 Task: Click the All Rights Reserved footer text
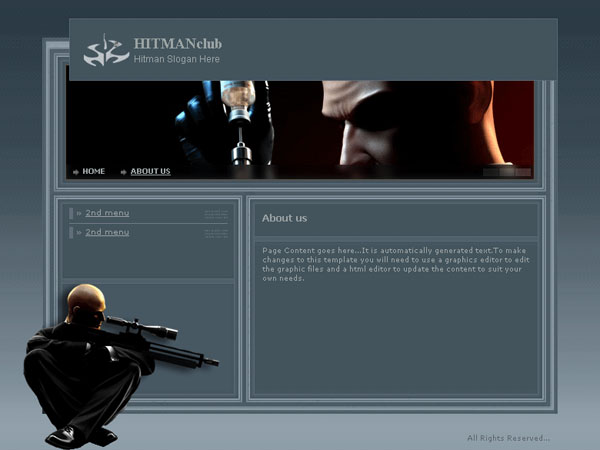[x=508, y=438]
